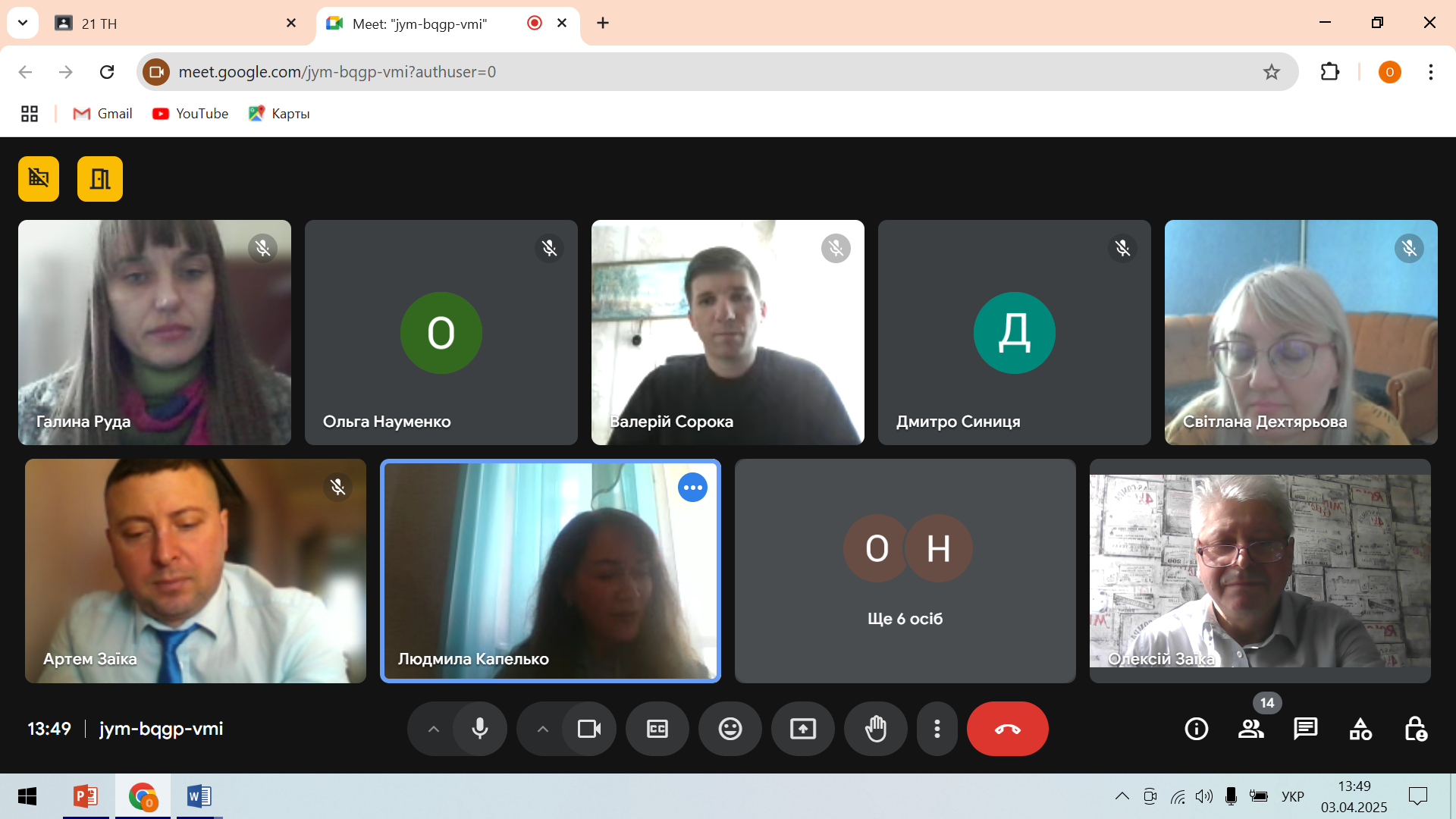
Task: Select Валерій Сорока's video tile
Action: (727, 332)
